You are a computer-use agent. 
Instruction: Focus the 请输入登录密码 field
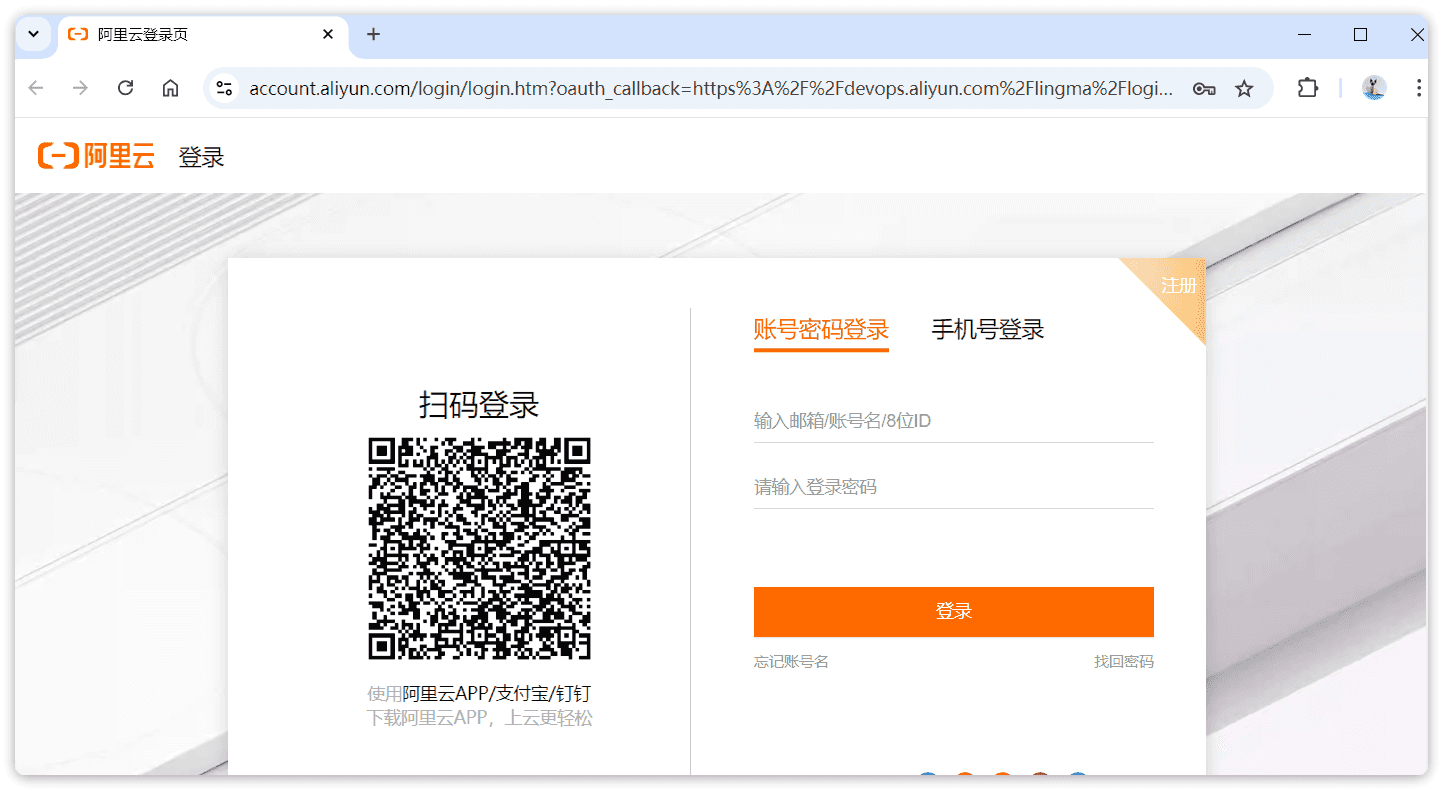(954, 487)
